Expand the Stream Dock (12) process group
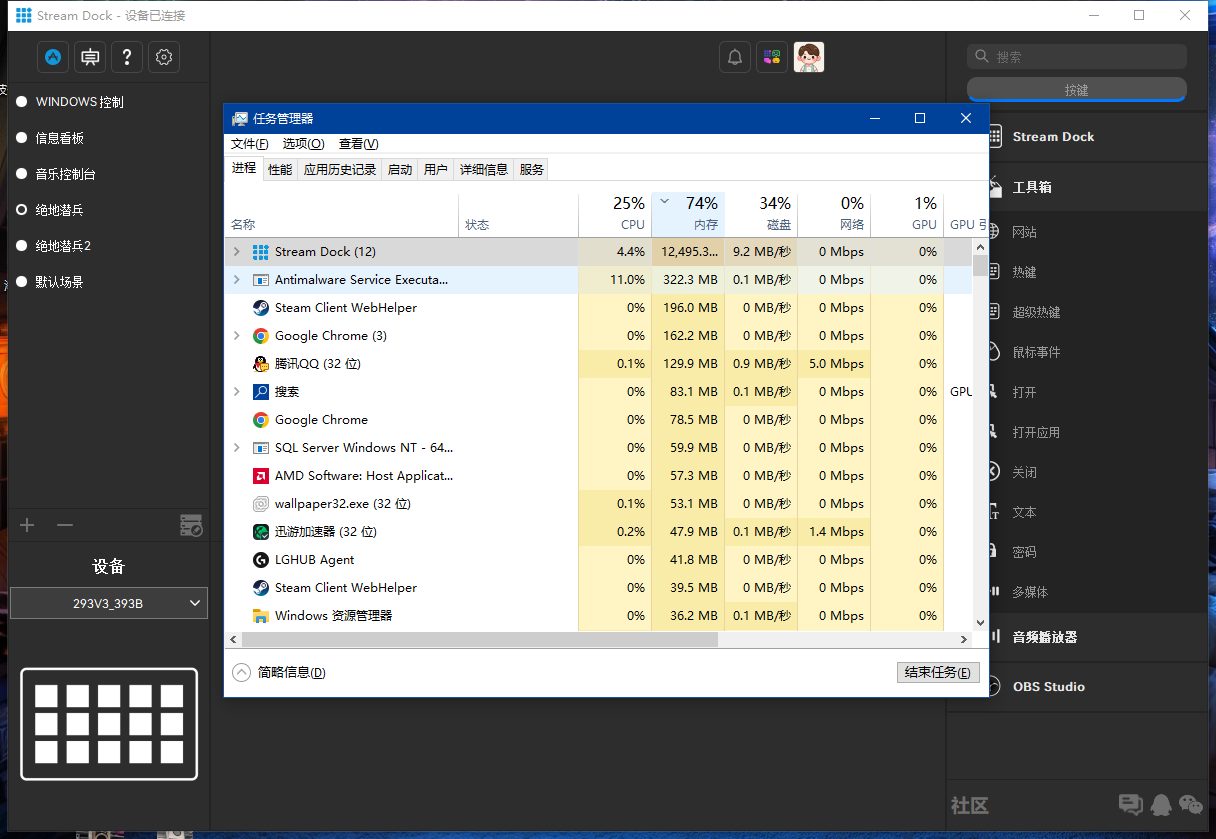This screenshot has width=1216, height=839. pos(237,252)
